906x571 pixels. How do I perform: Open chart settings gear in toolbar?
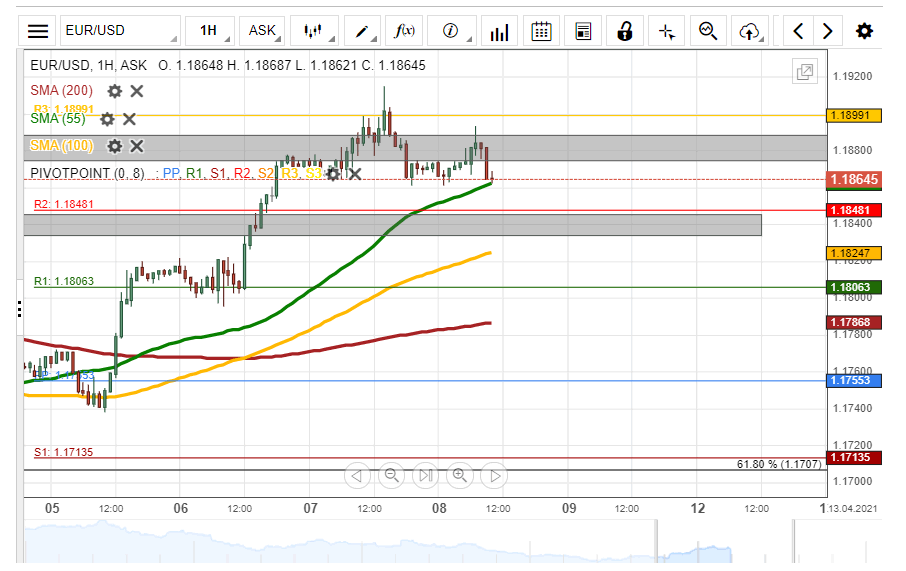tap(864, 31)
